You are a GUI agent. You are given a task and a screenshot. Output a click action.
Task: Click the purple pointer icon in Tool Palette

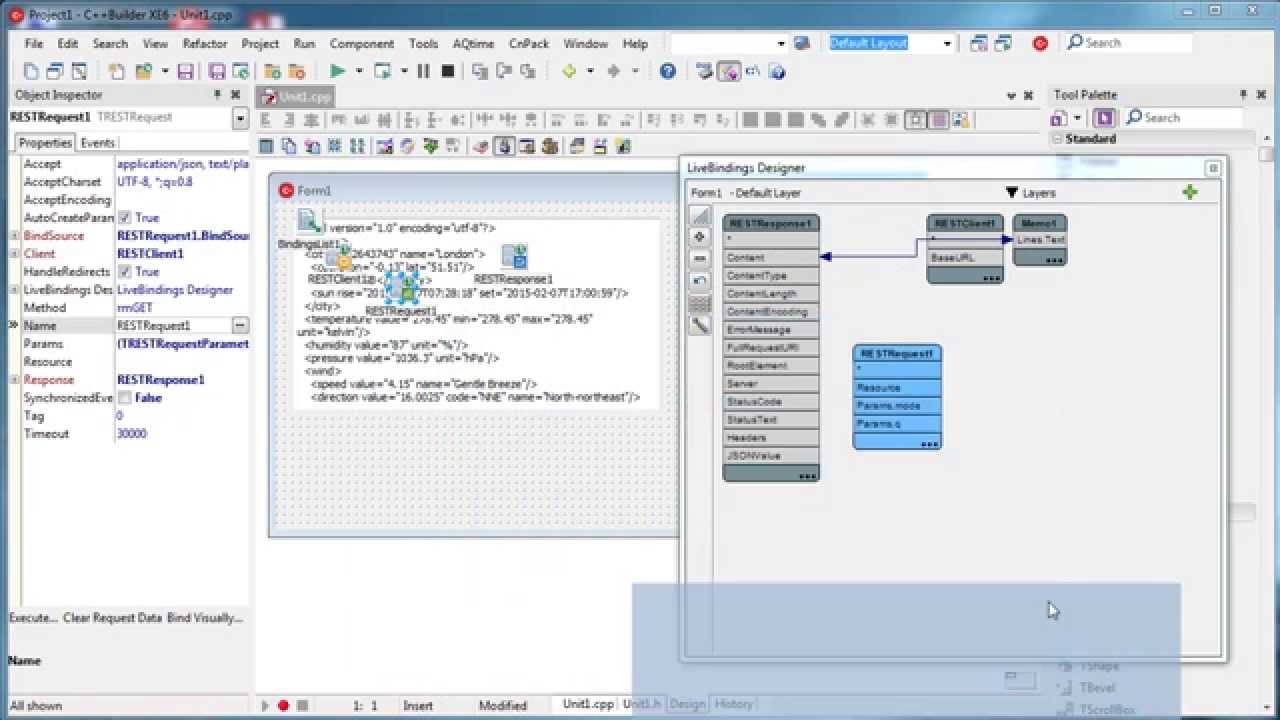pos(1103,117)
